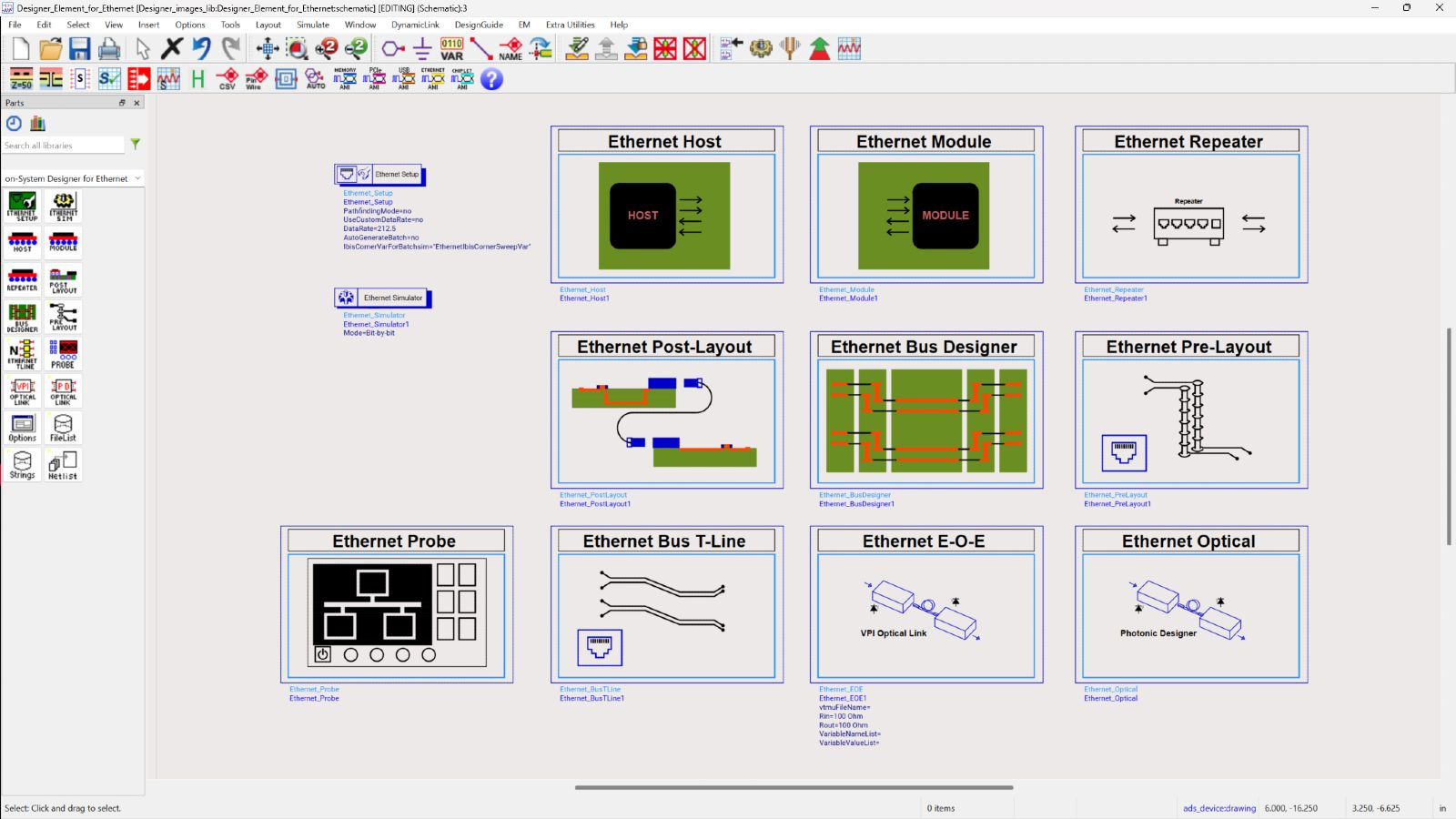1456x819 pixels.
Task: Type in Search all libraries field
Action: pyautogui.click(x=63, y=145)
